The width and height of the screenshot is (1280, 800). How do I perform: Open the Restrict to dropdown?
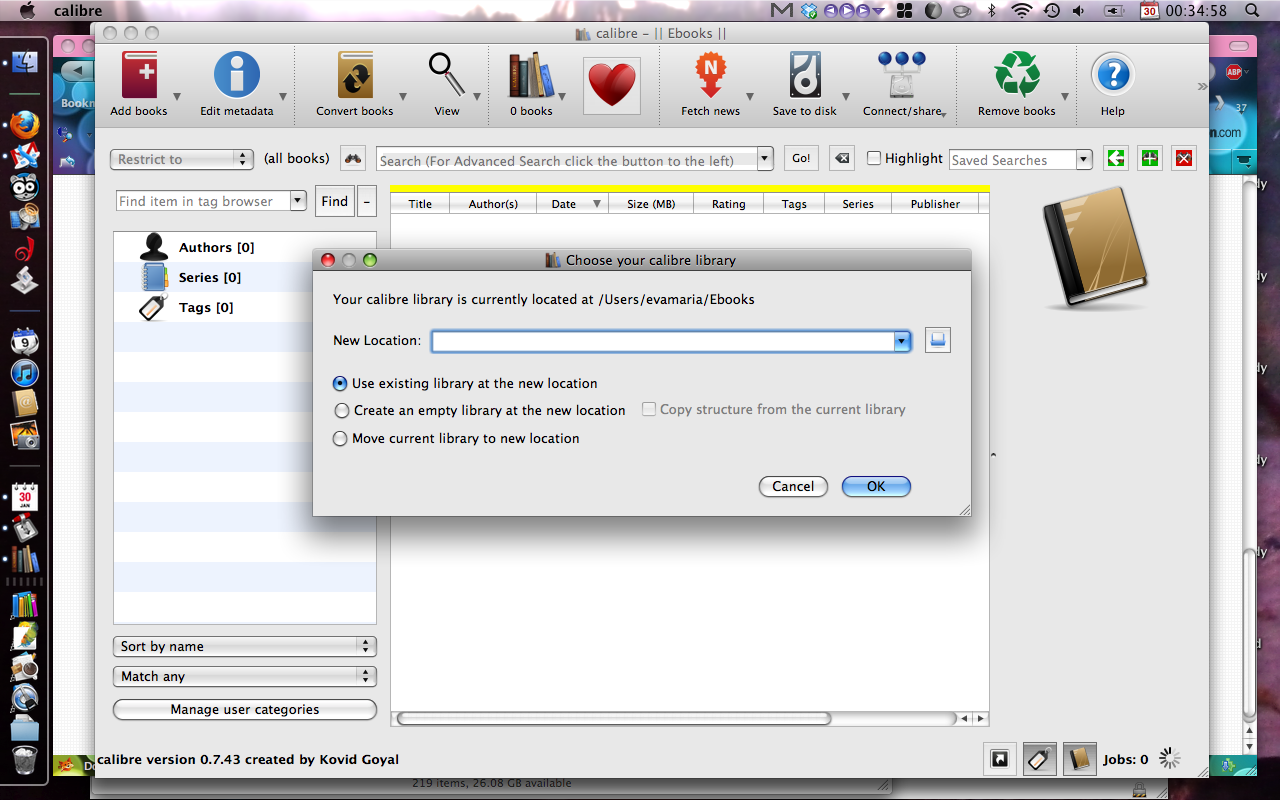point(182,159)
